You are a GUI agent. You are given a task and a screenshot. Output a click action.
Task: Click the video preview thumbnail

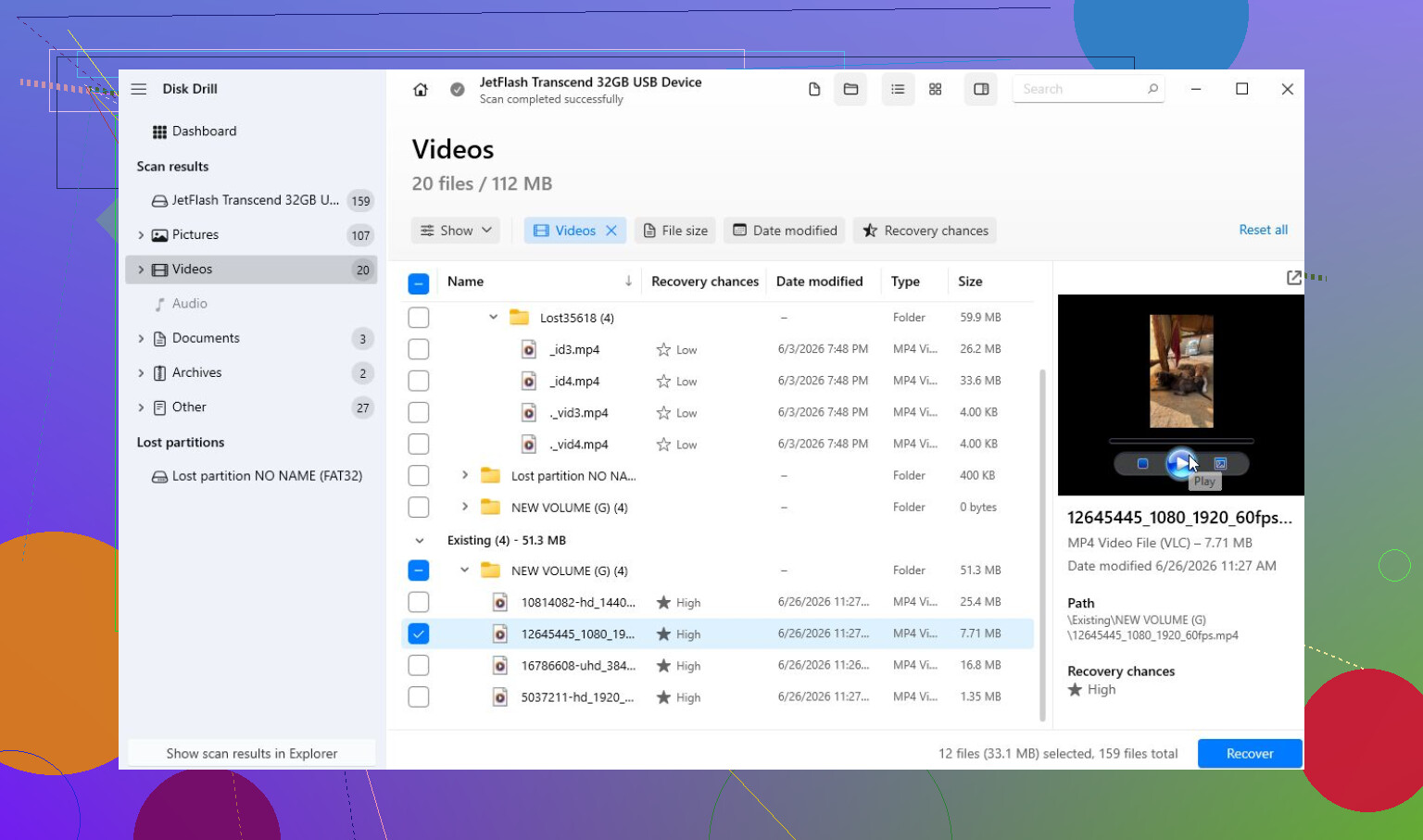click(x=1181, y=371)
